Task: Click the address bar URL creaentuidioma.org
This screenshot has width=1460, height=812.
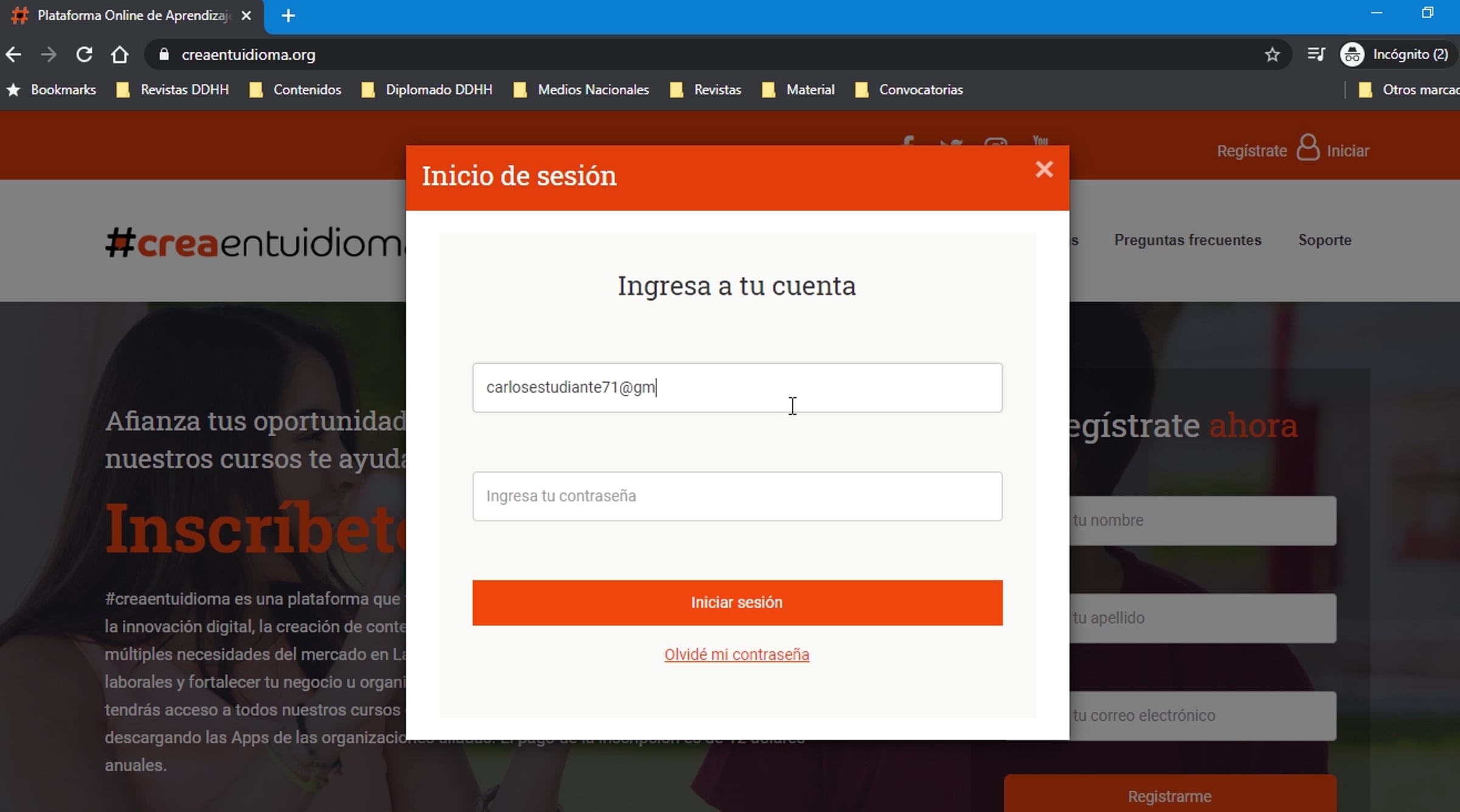Action: (x=248, y=55)
